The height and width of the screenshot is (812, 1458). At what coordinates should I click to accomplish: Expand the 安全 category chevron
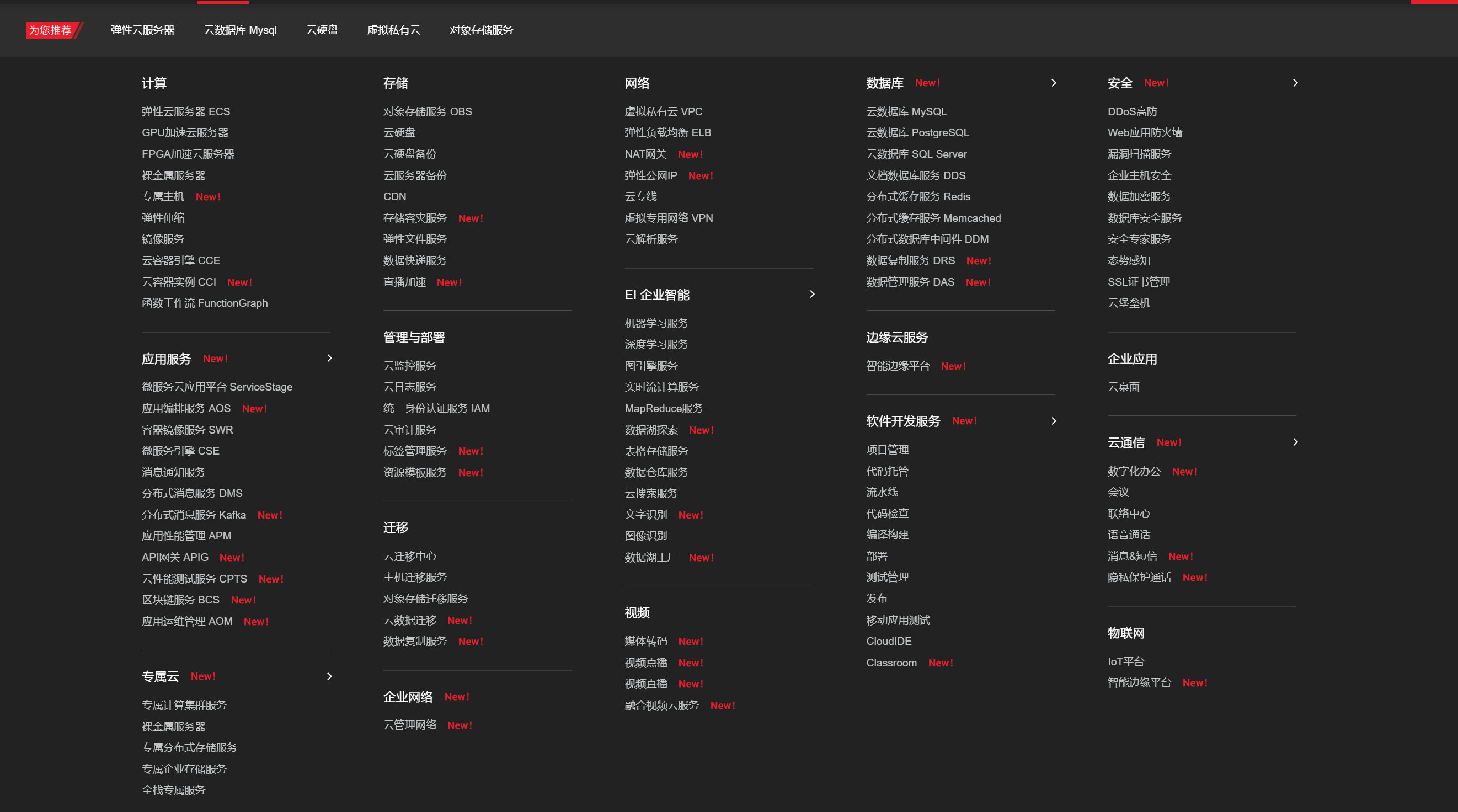coord(1295,83)
